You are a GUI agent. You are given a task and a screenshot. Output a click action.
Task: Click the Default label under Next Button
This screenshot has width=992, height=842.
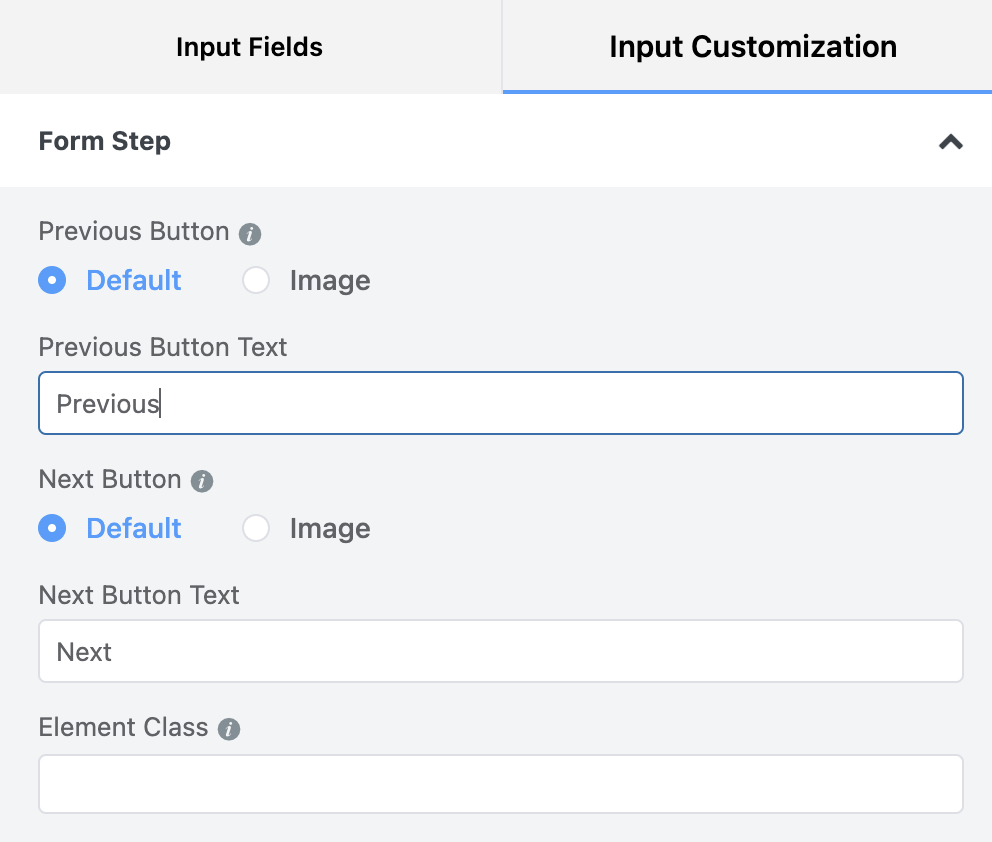pyautogui.click(x=134, y=528)
